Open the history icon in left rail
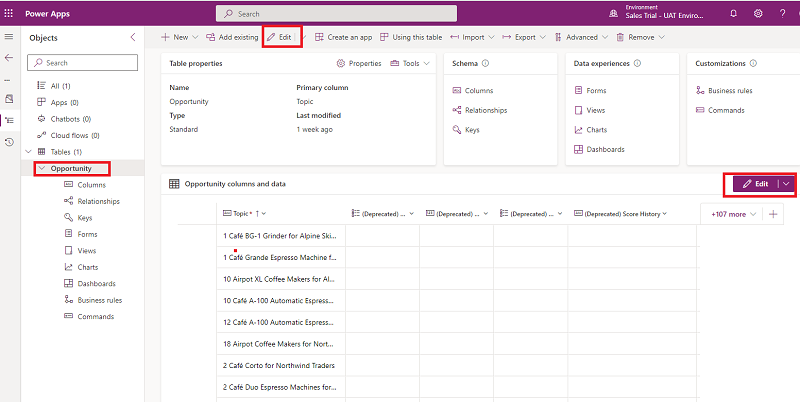The height and width of the screenshot is (402, 800). (x=9, y=142)
